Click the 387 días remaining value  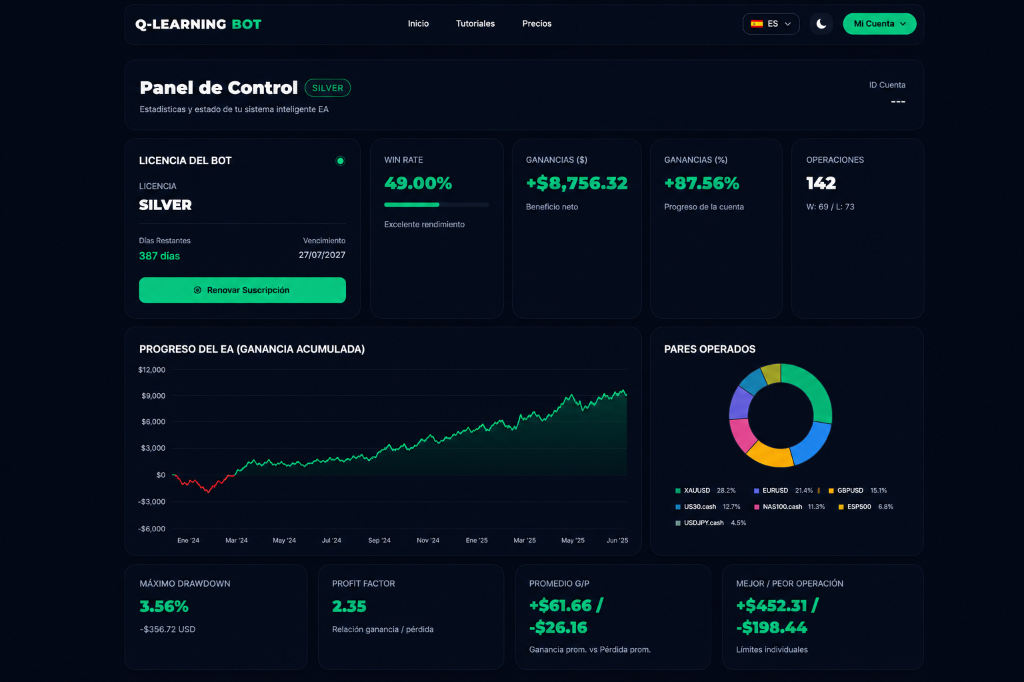click(159, 256)
